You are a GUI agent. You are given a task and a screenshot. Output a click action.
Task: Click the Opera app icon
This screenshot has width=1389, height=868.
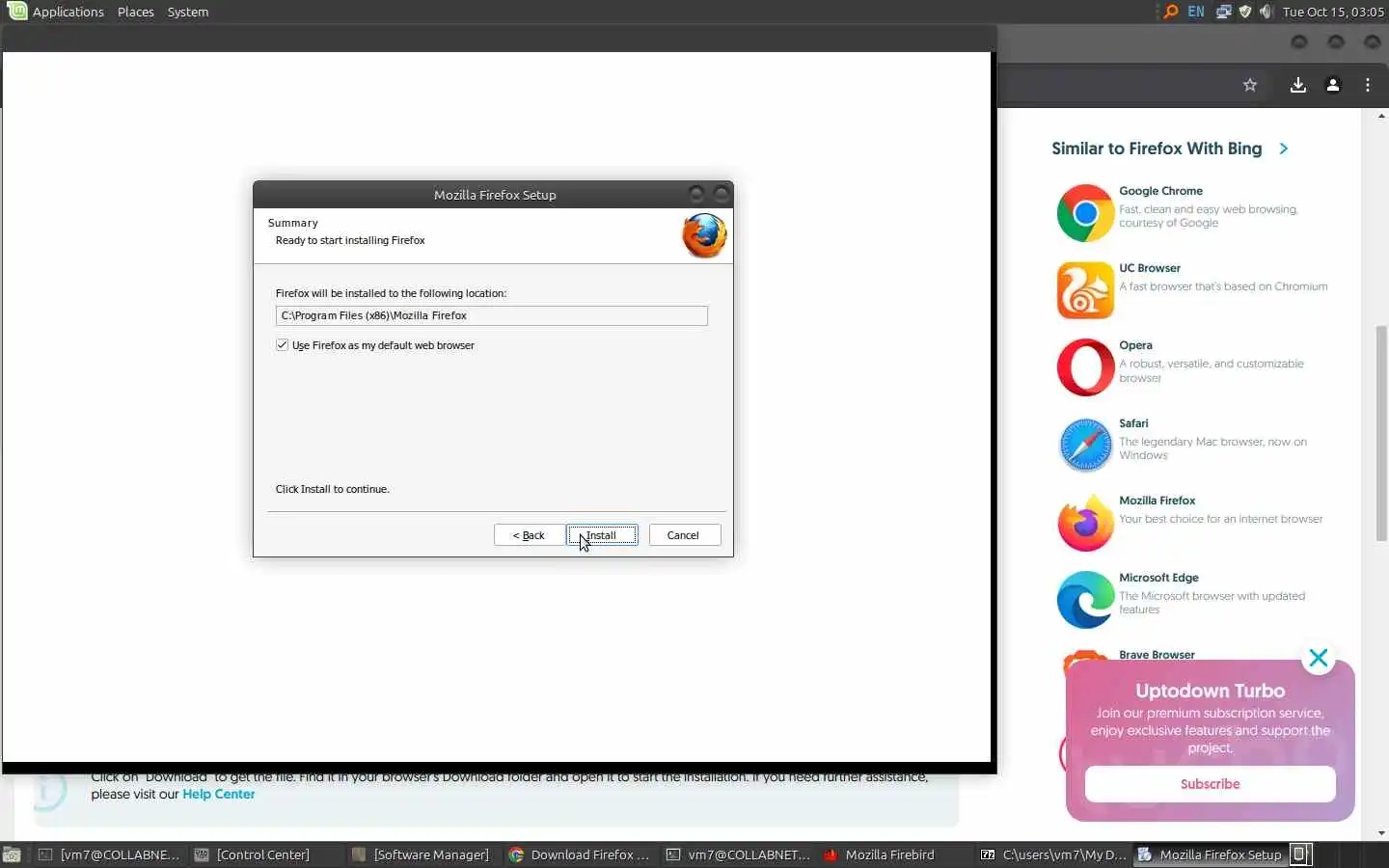point(1085,367)
